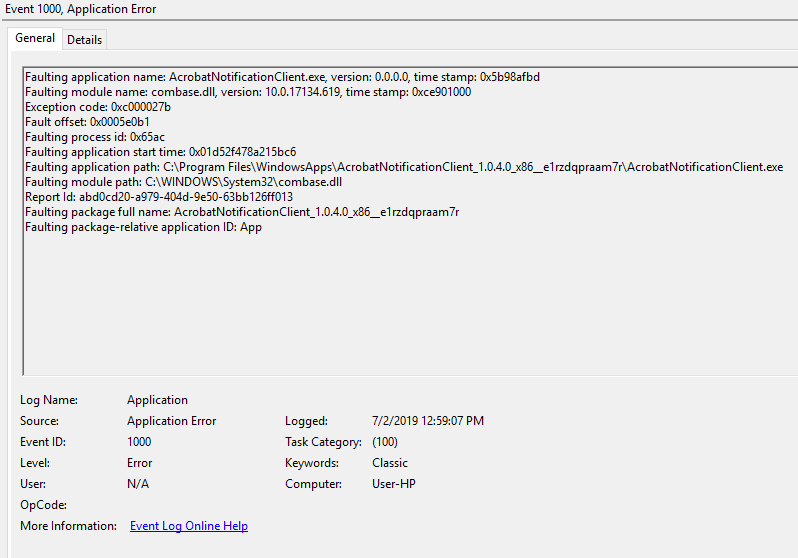Viewport: 798px width, 558px height.
Task: Click the Faulting module path line
Action: 183,182
